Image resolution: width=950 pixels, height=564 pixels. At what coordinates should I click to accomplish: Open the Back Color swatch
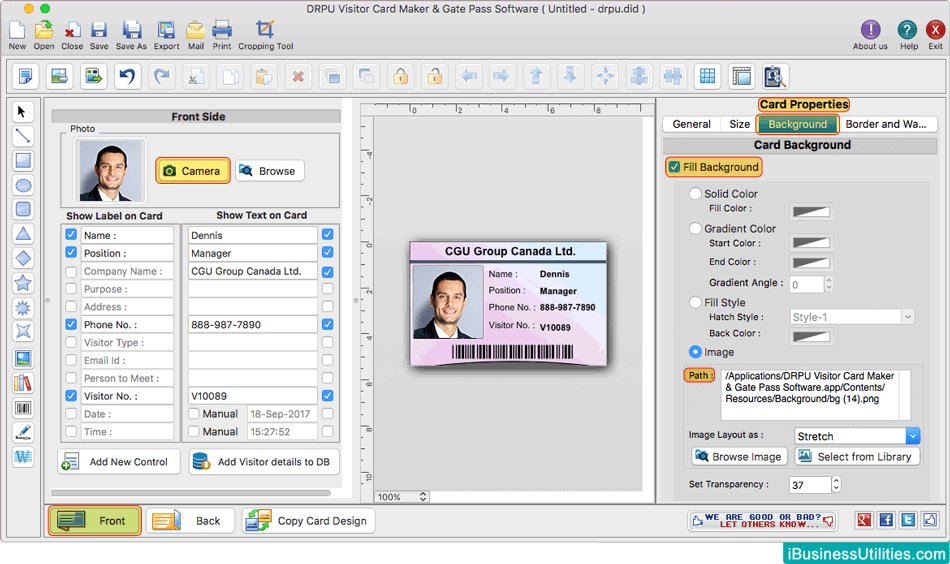coord(811,336)
